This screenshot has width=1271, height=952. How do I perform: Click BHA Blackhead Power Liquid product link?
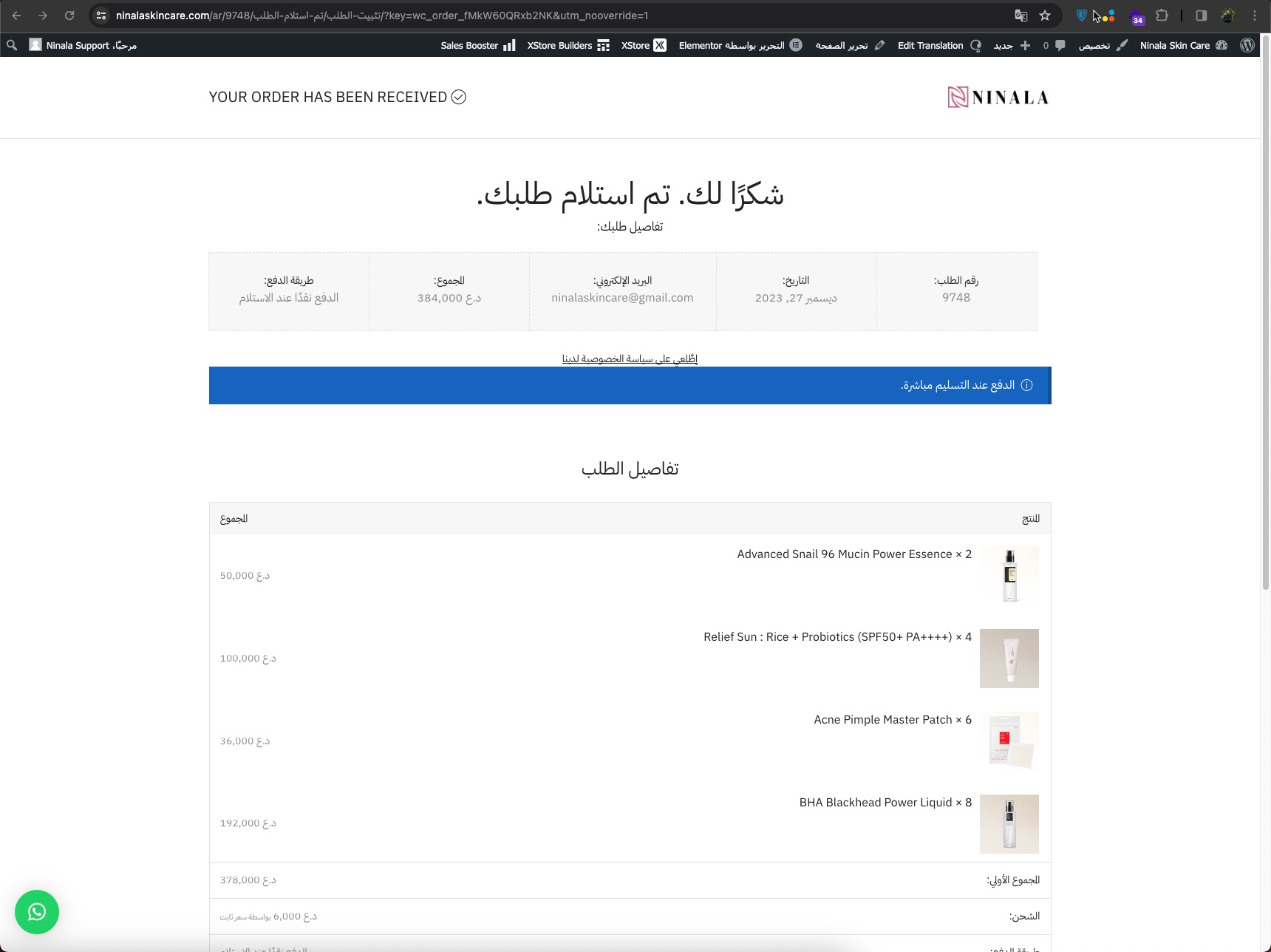[876, 803]
